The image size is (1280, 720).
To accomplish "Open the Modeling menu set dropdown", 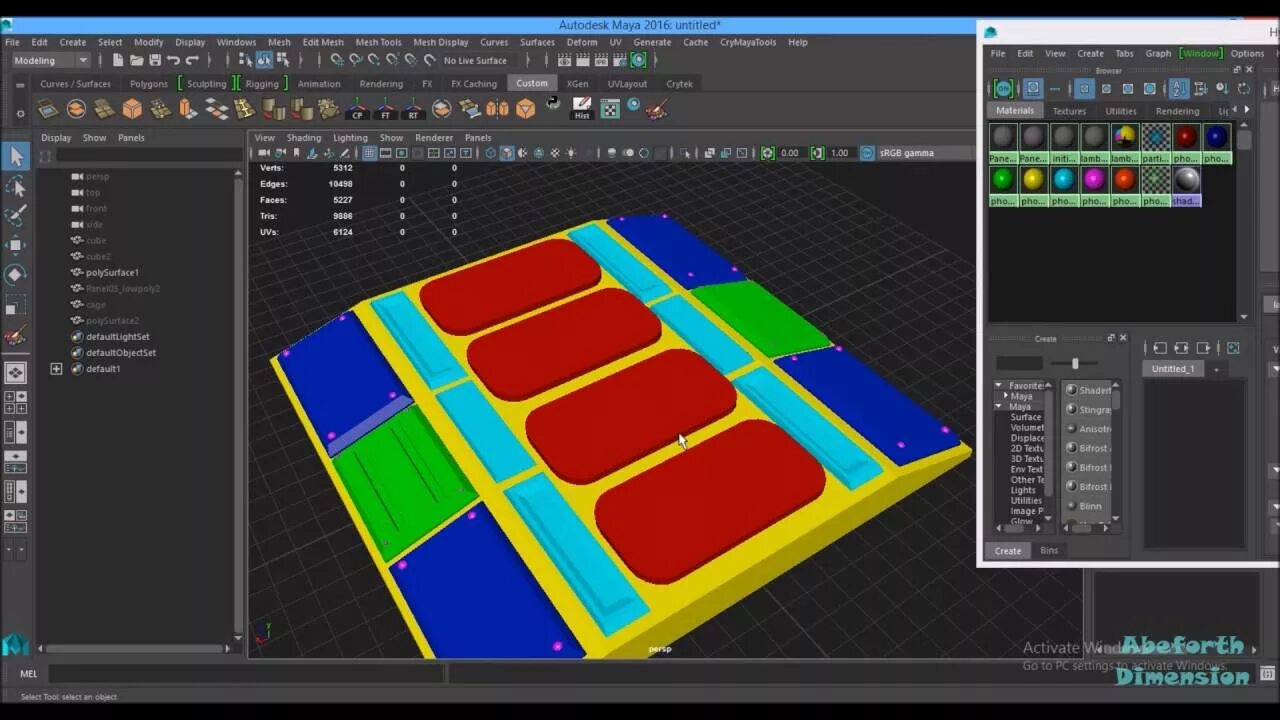I will (50, 60).
